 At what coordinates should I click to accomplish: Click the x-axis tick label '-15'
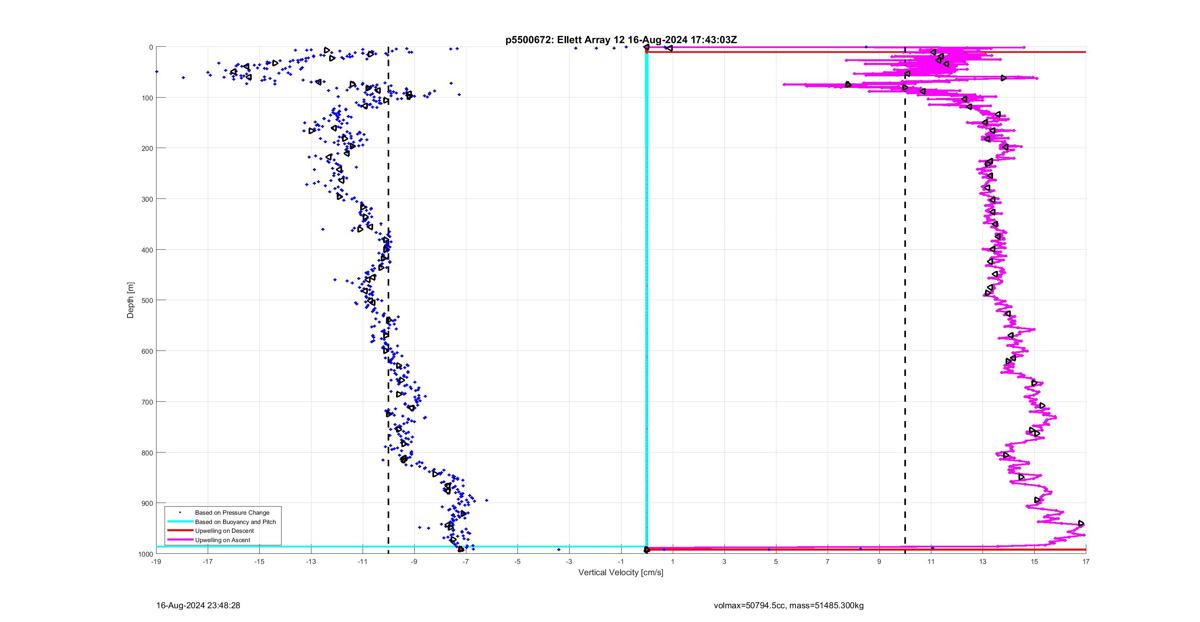(x=259, y=562)
